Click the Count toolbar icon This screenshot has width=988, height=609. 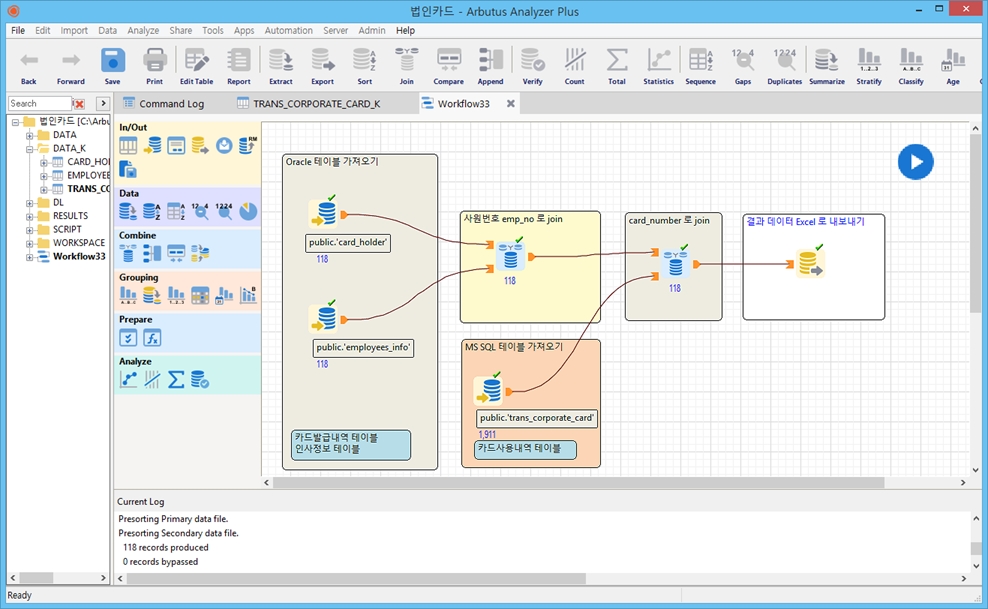pos(575,61)
